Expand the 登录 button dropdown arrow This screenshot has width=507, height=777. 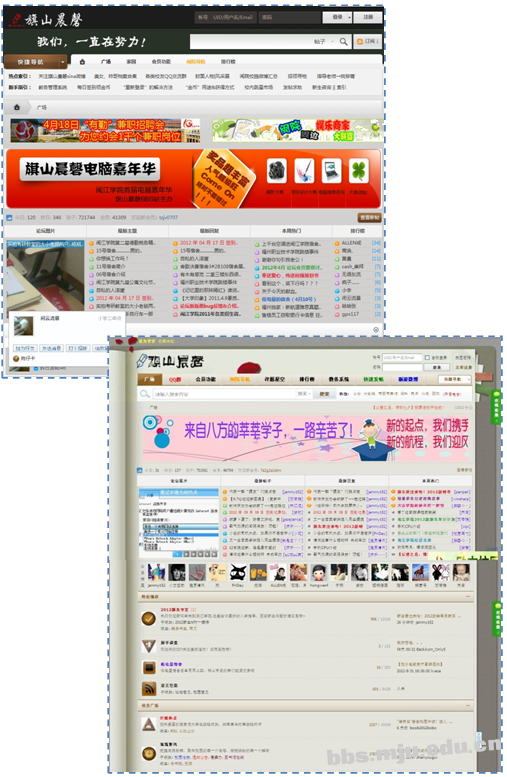(x=350, y=17)
